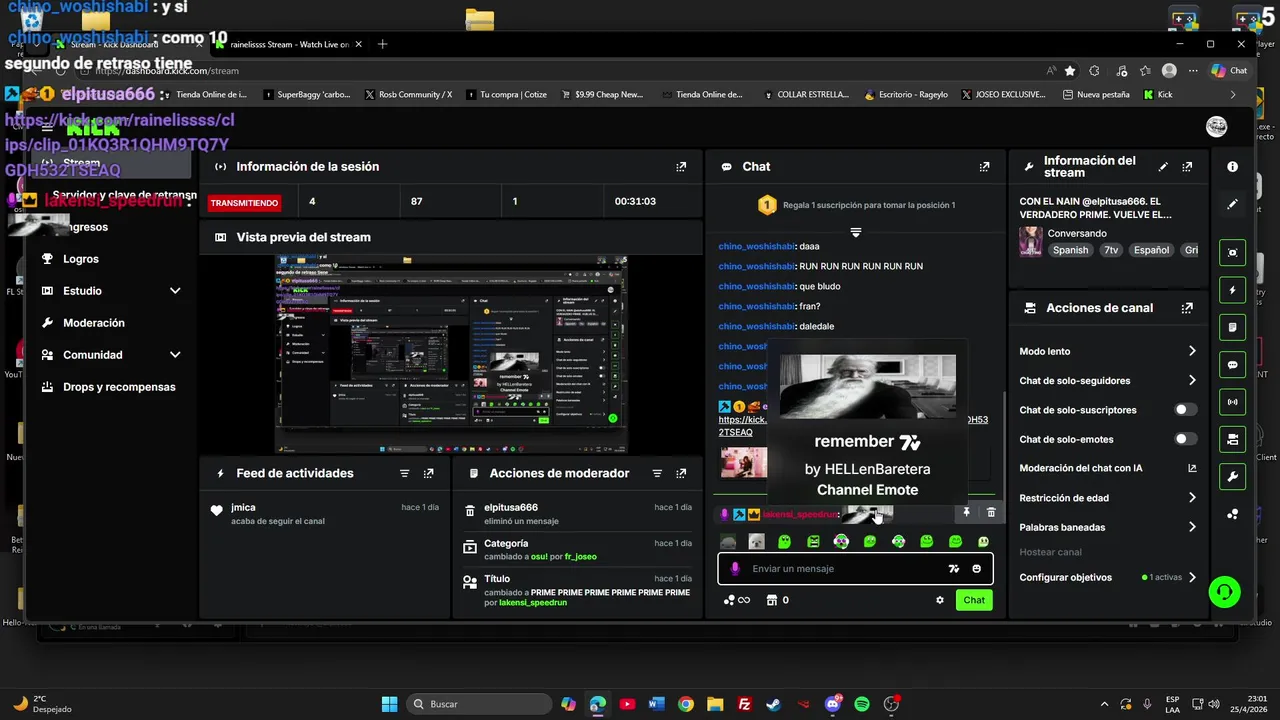Viewport: 1280px width, 720px height.
Task: Toggle Chat de solo-suscriptores switch
Action: pyautogui.click(x=1185, y=410)
